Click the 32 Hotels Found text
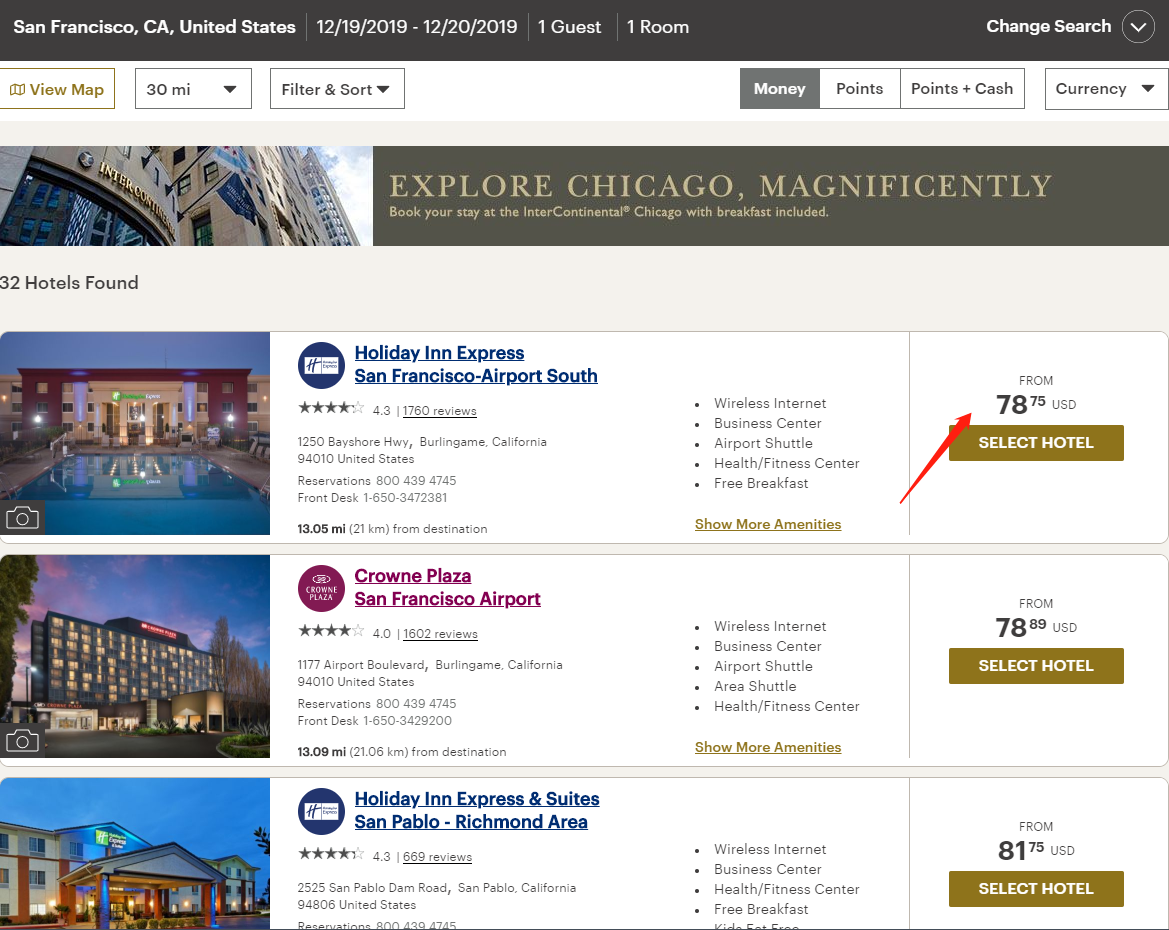 [69, 283]
